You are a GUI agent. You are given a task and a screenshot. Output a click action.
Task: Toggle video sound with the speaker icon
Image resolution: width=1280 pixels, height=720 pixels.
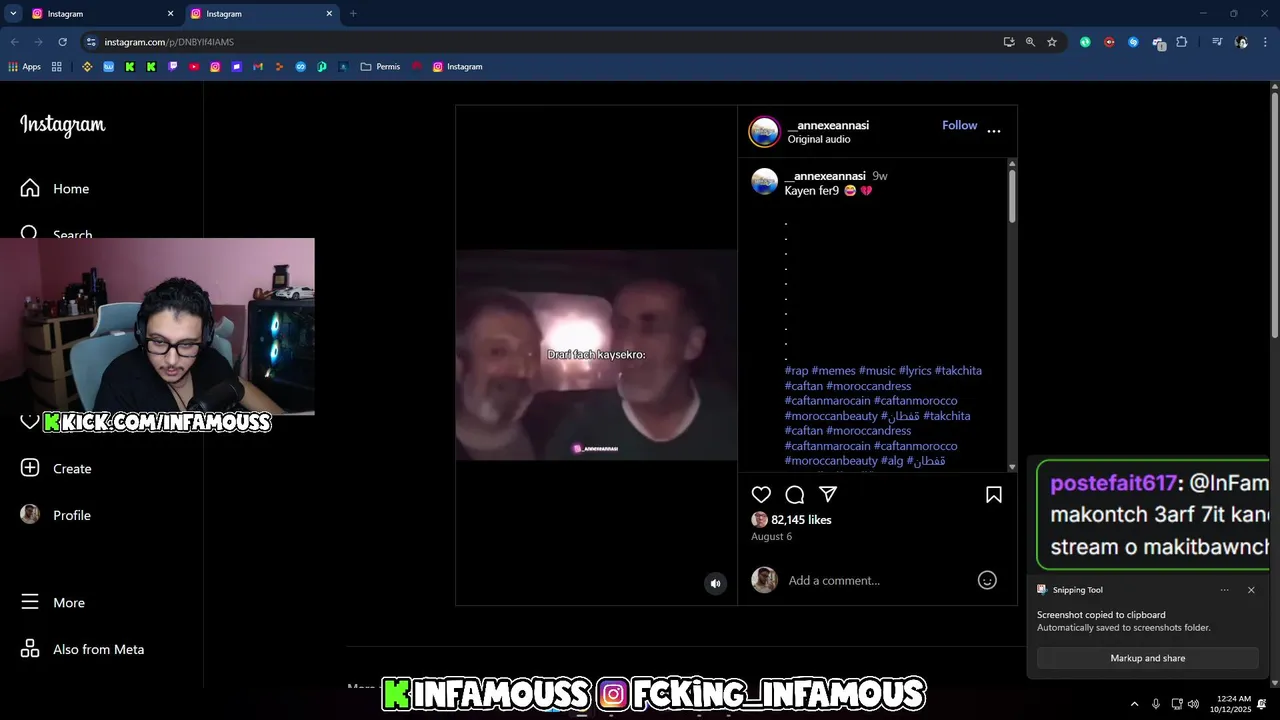click(715, 584)
